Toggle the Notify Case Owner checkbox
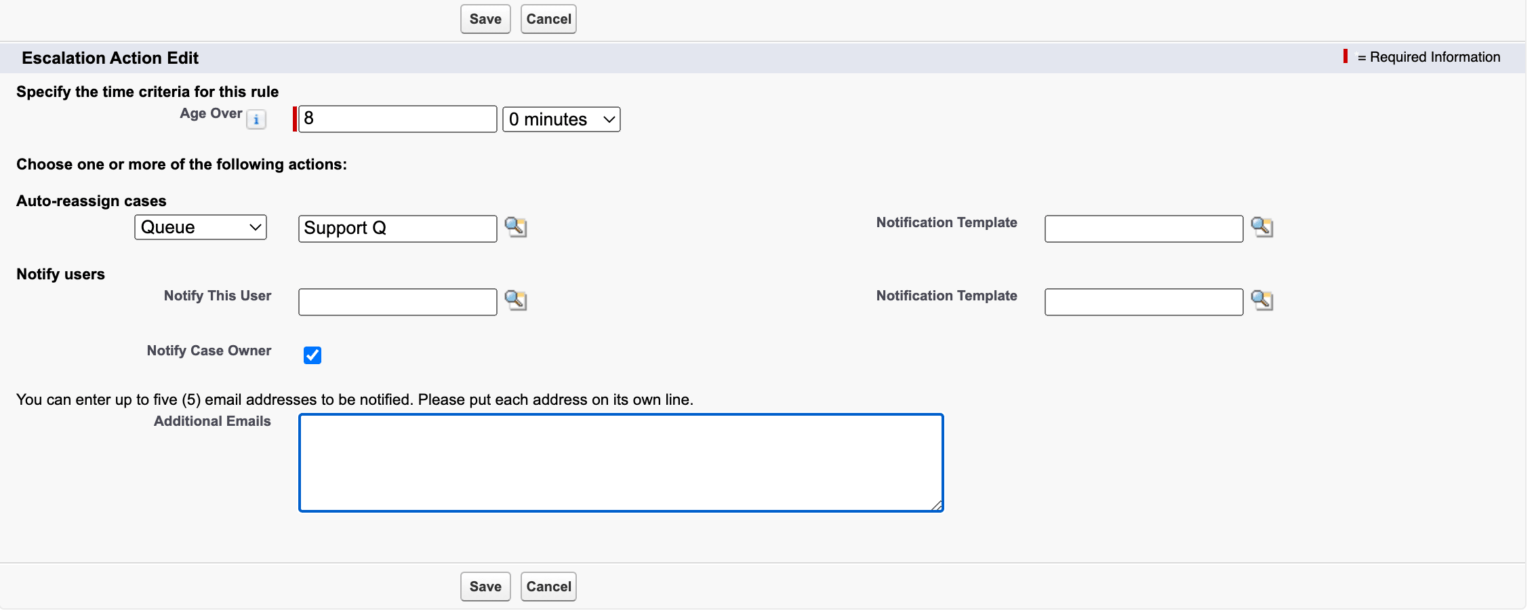Image resolution: width=1536 pixels, height=613 pixels. tap(312, 355)
